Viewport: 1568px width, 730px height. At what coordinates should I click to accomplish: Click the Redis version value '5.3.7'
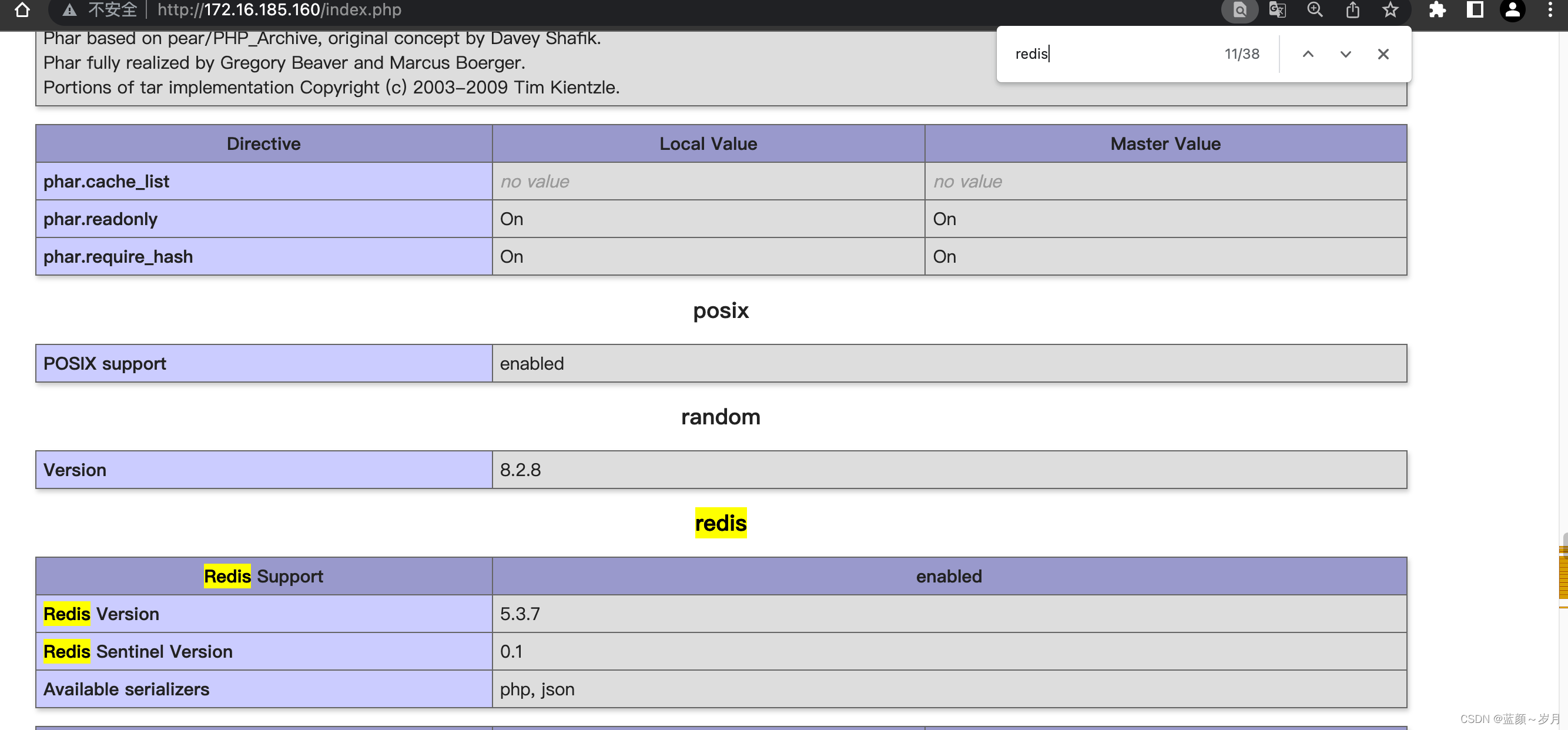click(520, 614)
